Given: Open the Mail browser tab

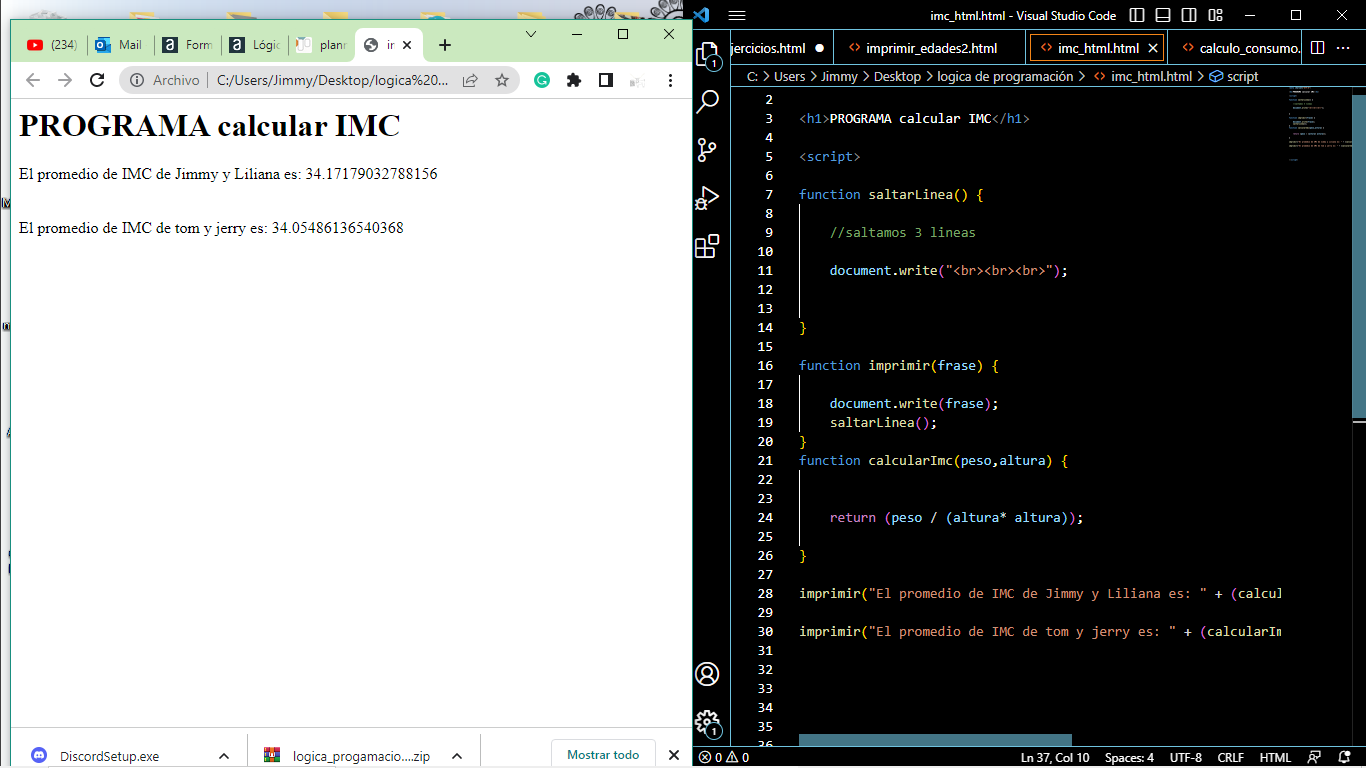Looking at the screenshot, I should [x=119, y=45].
